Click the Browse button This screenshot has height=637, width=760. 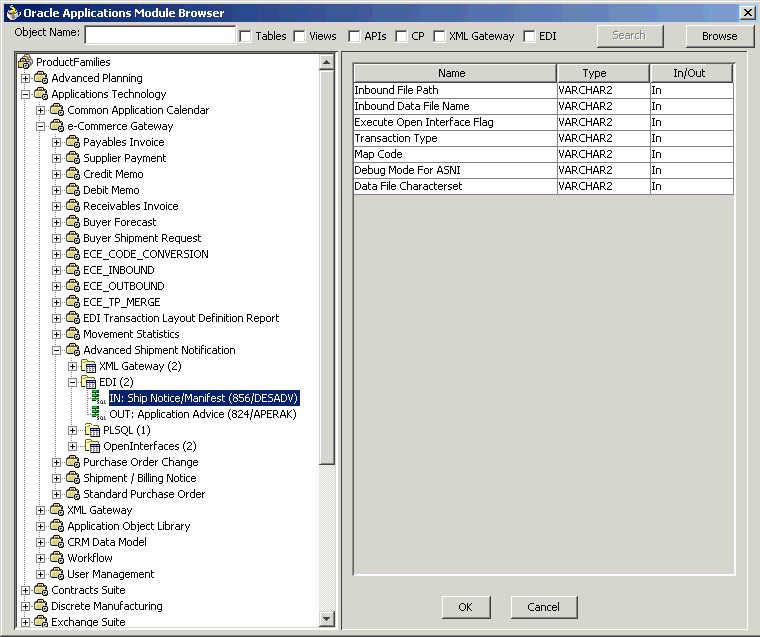coord(720,36)
